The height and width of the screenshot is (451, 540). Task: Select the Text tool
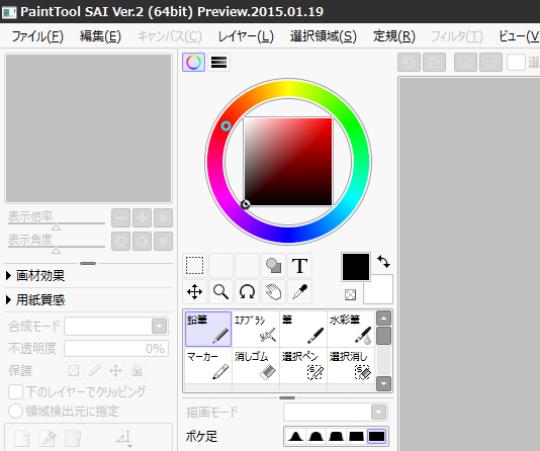[300, 266]
